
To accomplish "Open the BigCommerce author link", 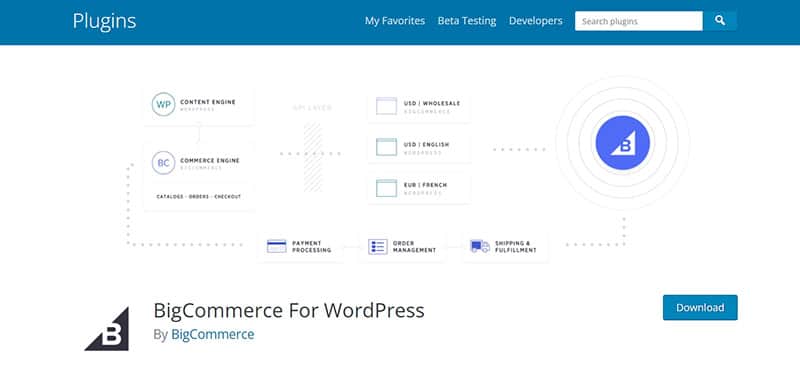I will (213, 334).
